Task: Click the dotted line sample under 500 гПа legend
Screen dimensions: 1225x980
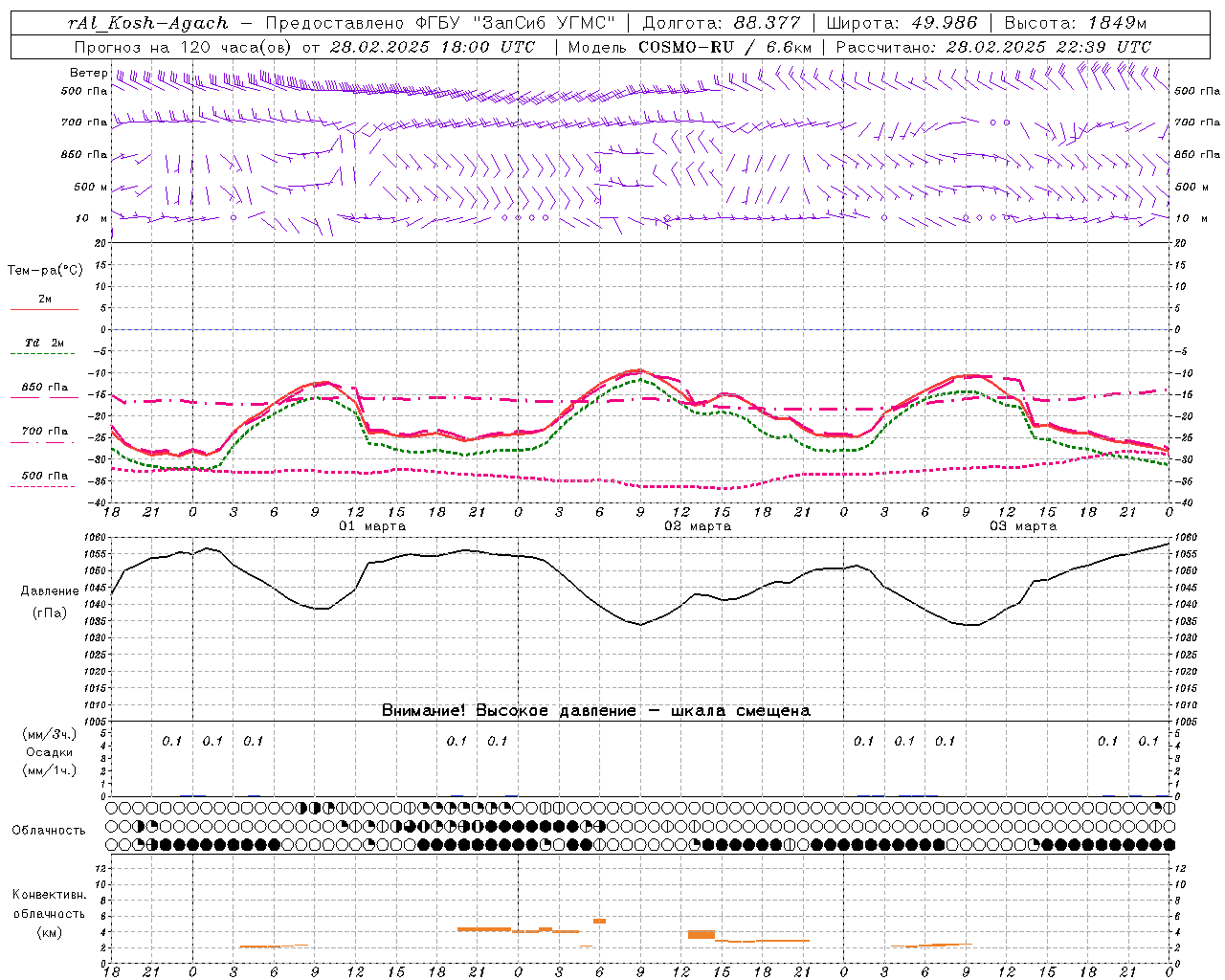Action: pyautogui.click(x=44, y=486)
